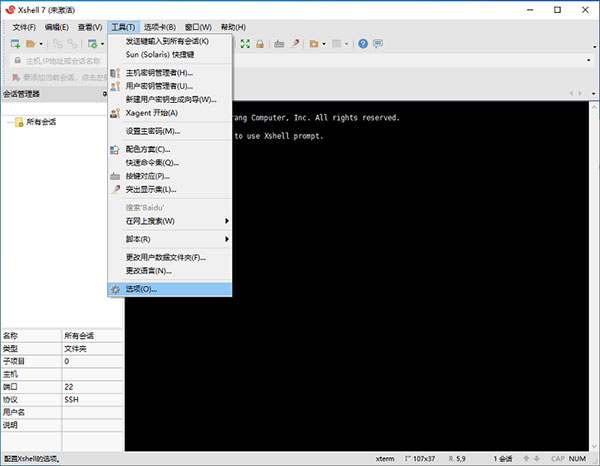Open the 文件(F) menu
This screenshot has height=466, width=600.
pyautogui.click(x=24, y=27)
